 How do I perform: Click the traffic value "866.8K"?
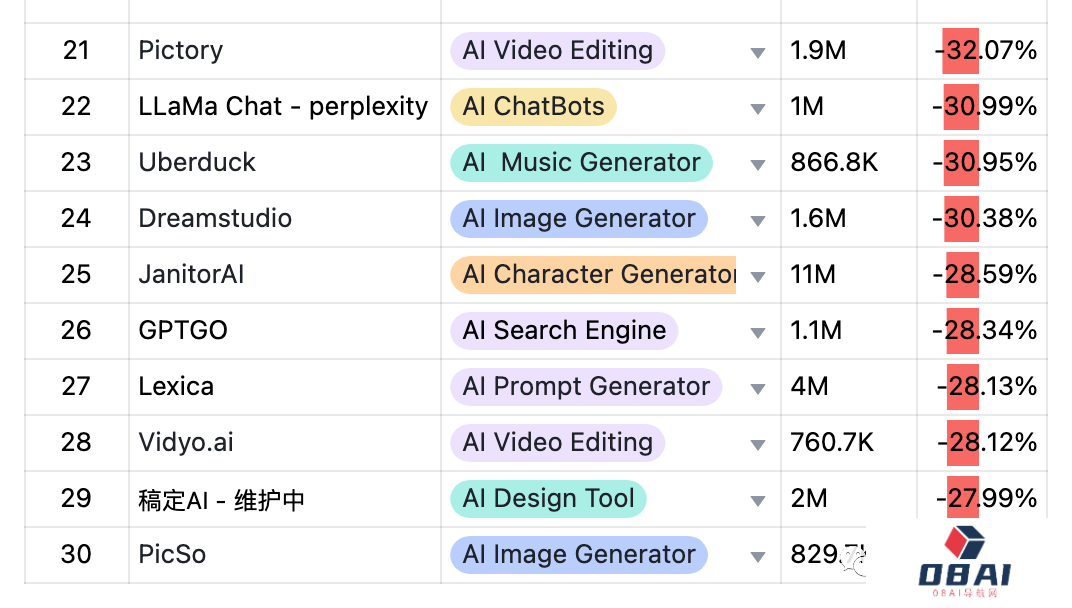click(x=834, y=163)
